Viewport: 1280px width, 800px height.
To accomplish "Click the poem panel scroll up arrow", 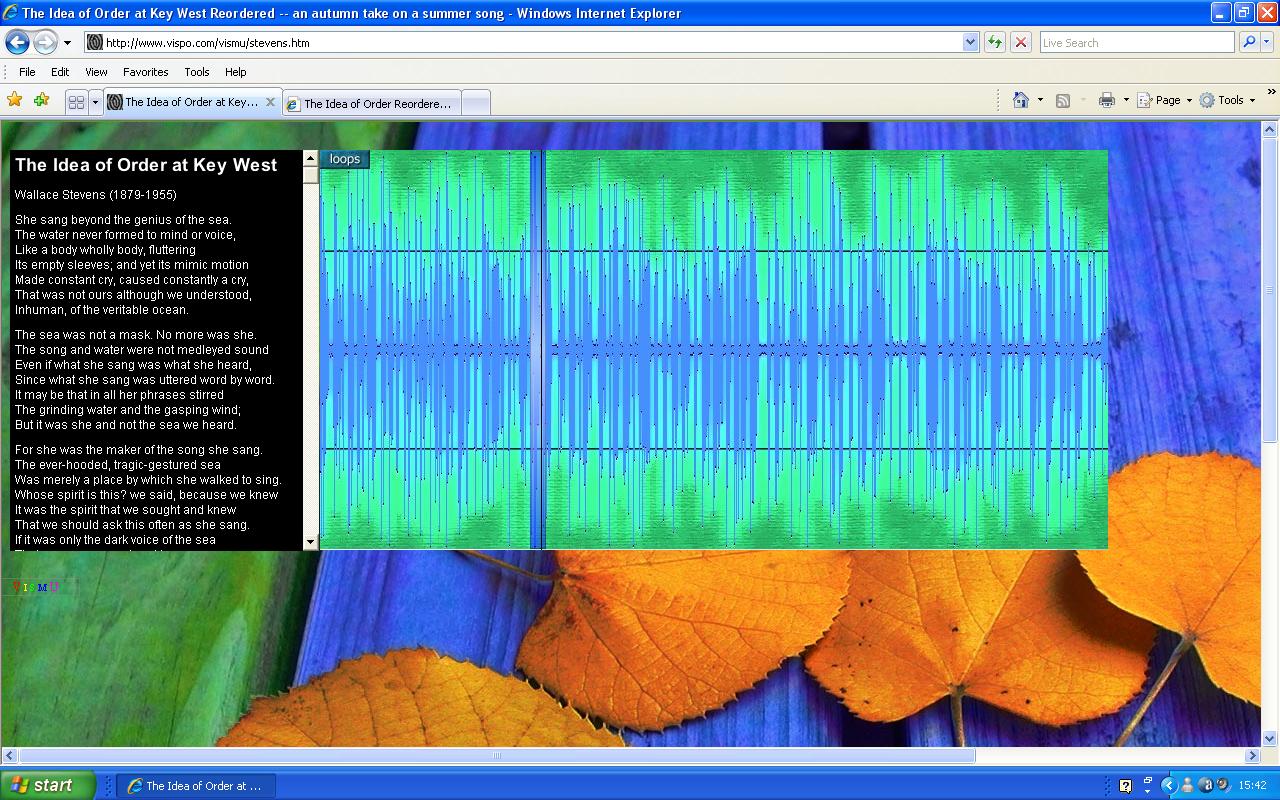I will 310,158.
